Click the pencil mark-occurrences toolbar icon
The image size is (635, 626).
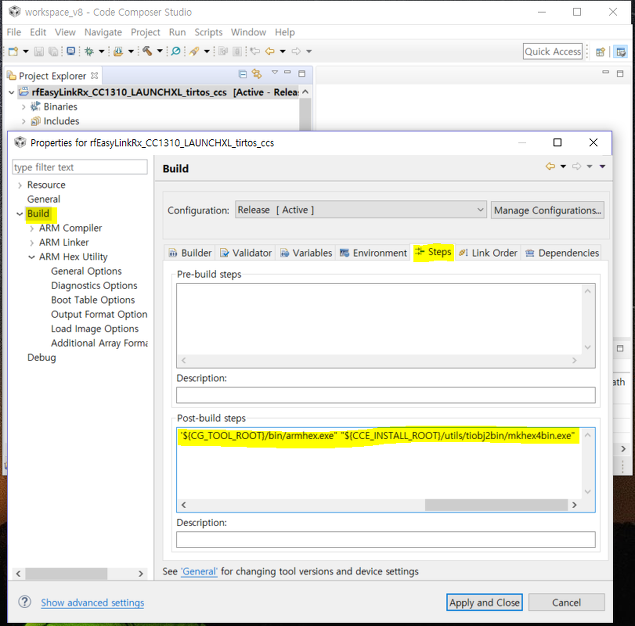194,51
